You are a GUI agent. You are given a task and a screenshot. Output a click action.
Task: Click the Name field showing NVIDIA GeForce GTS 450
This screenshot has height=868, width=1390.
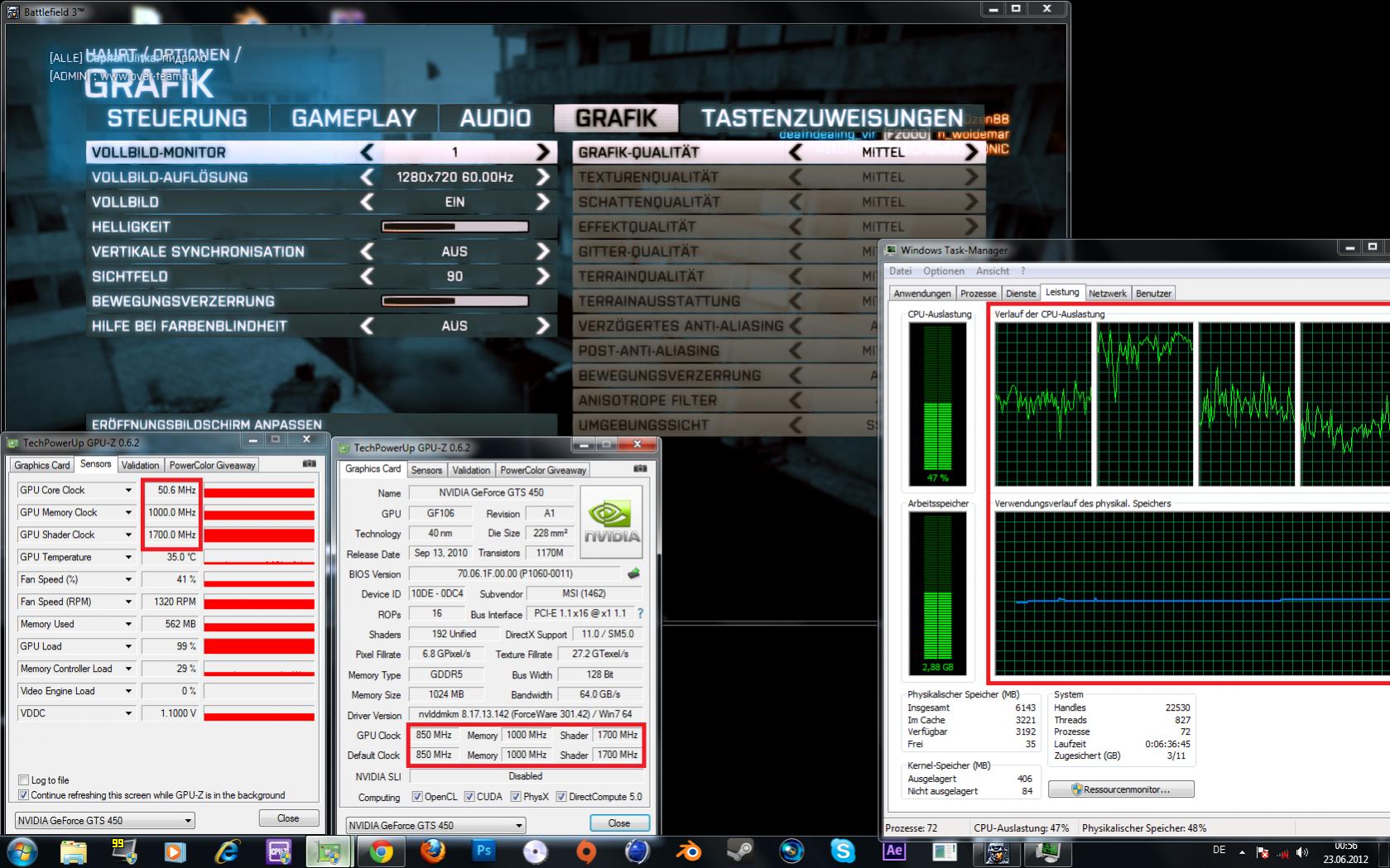(x=491, y=492)
